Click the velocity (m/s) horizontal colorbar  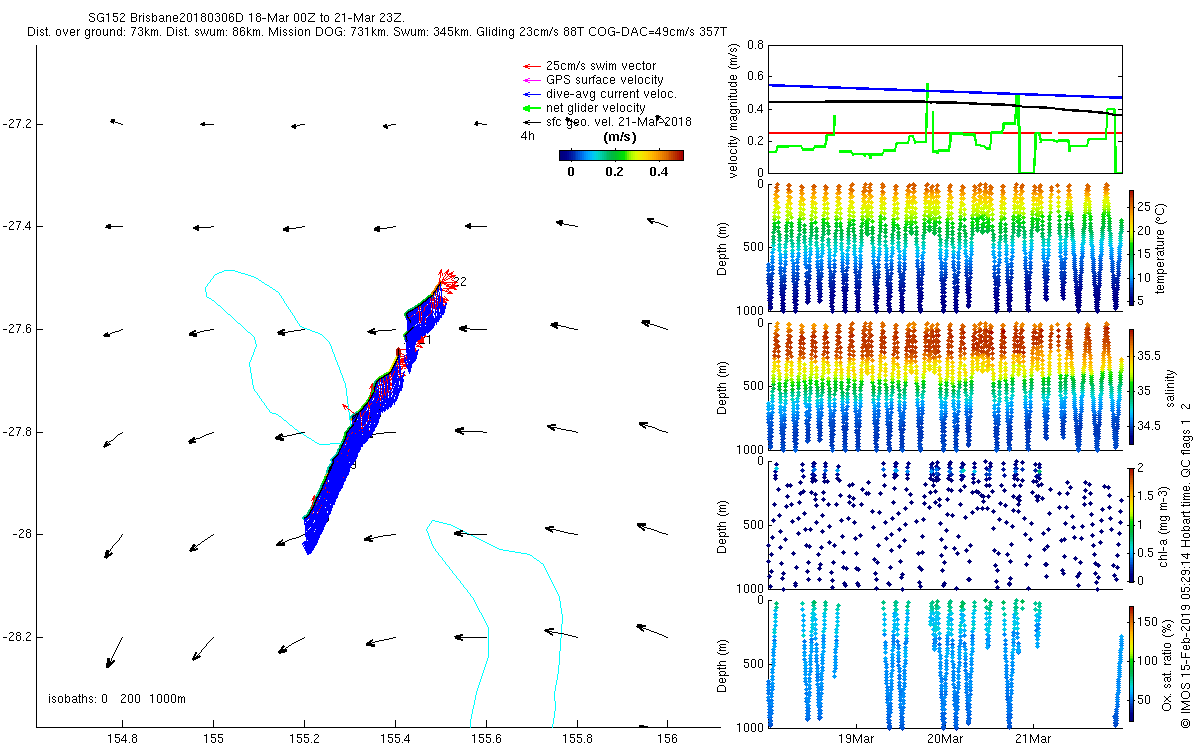(x=620, y=155)
